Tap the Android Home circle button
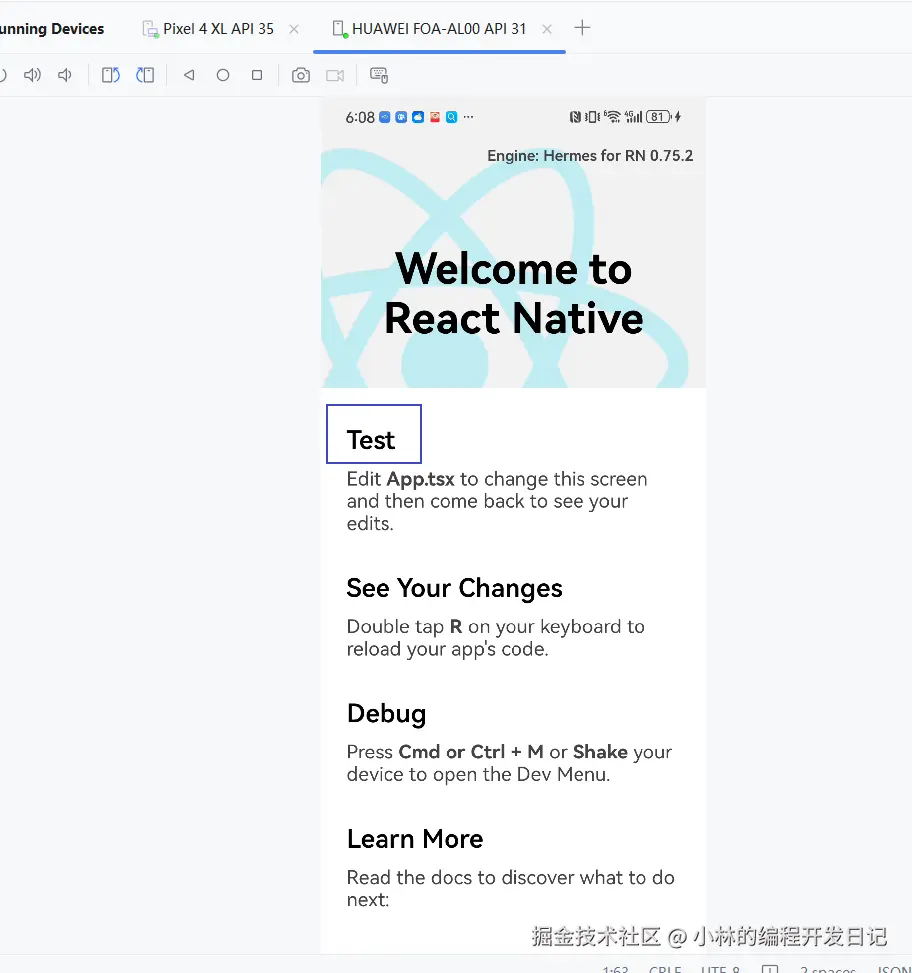The height and width of the screenshot is (973, 912). pos(223,75)
